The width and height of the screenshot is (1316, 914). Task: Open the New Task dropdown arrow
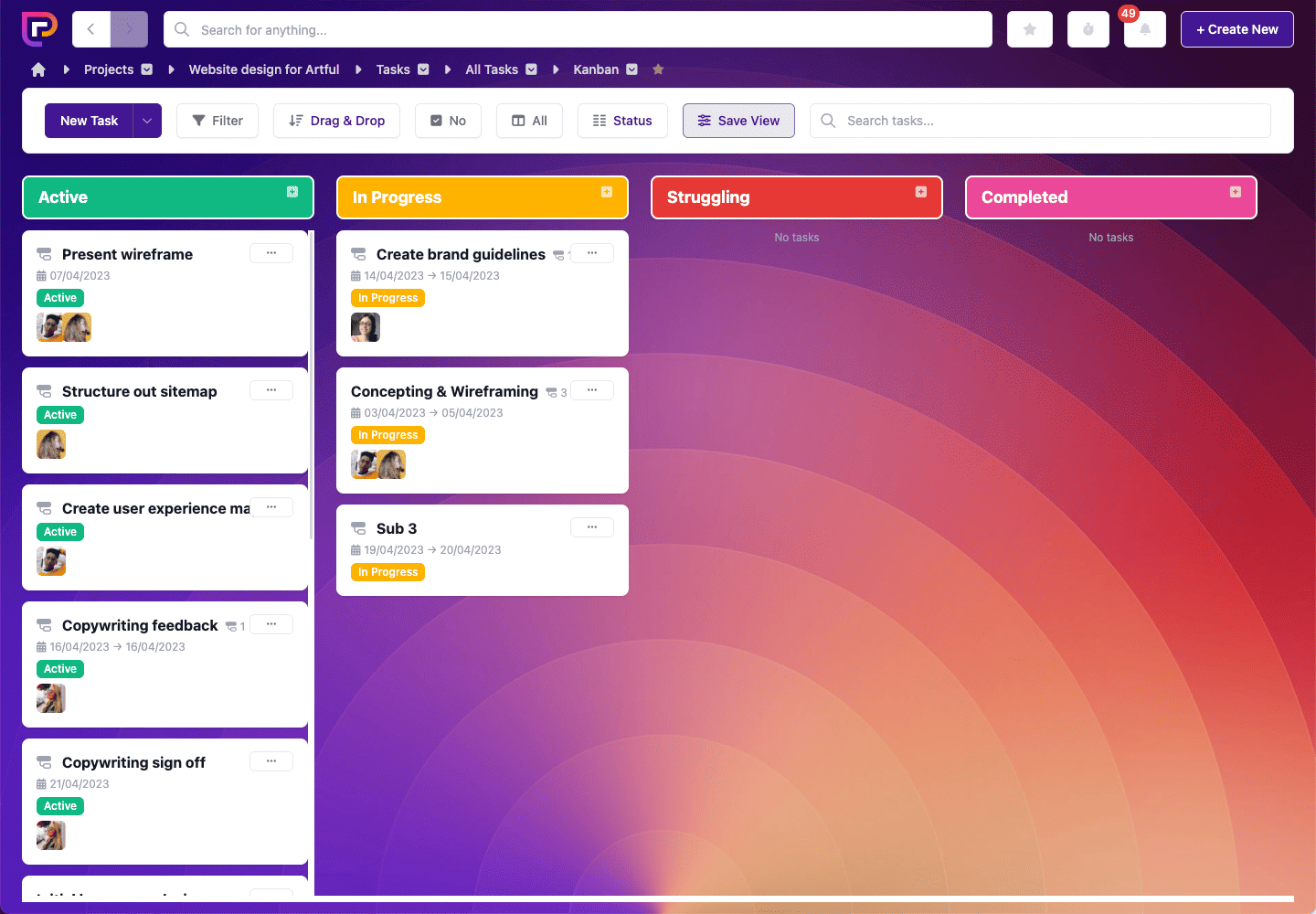146,120
